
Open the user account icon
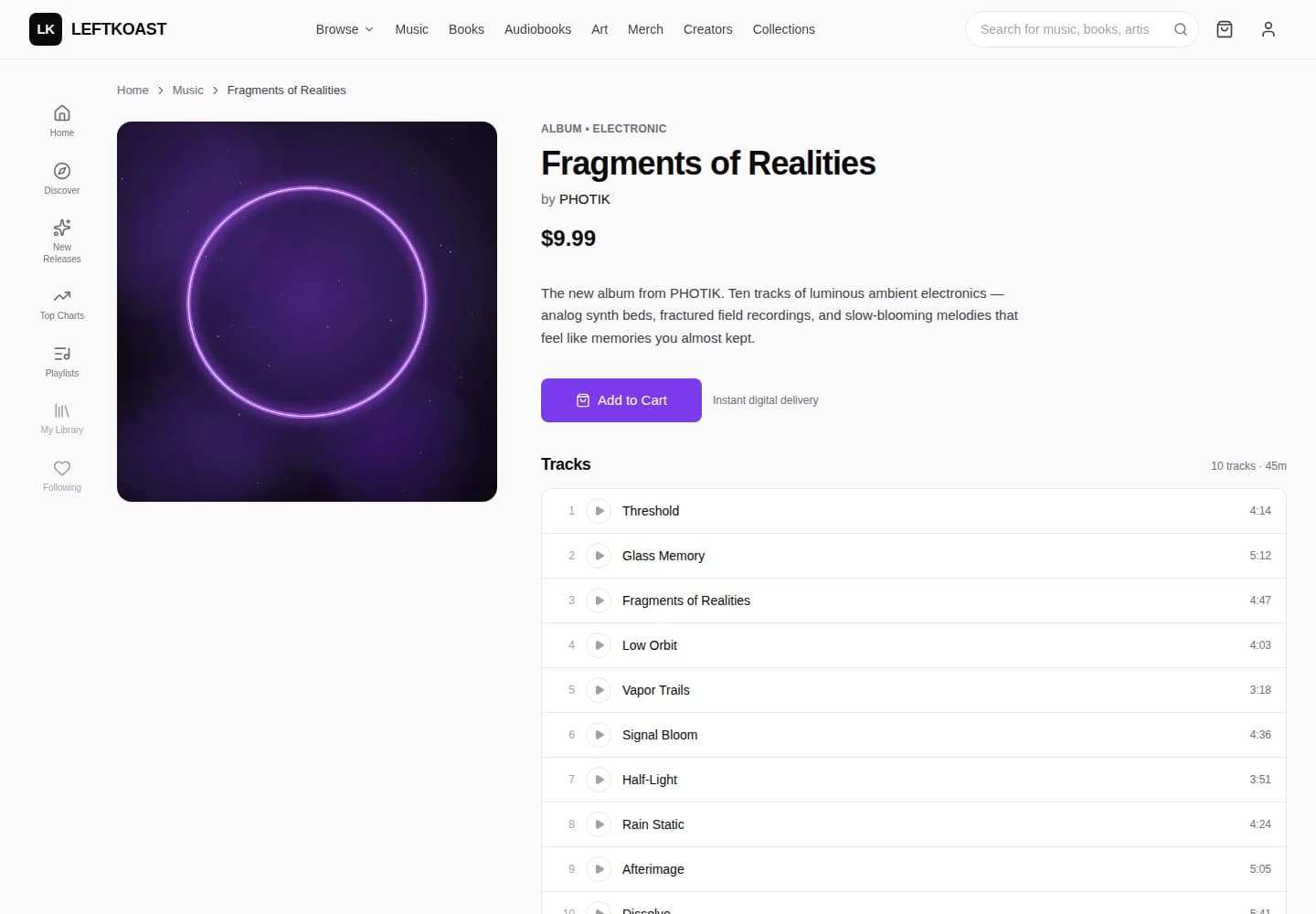[x=1268, y=29]
